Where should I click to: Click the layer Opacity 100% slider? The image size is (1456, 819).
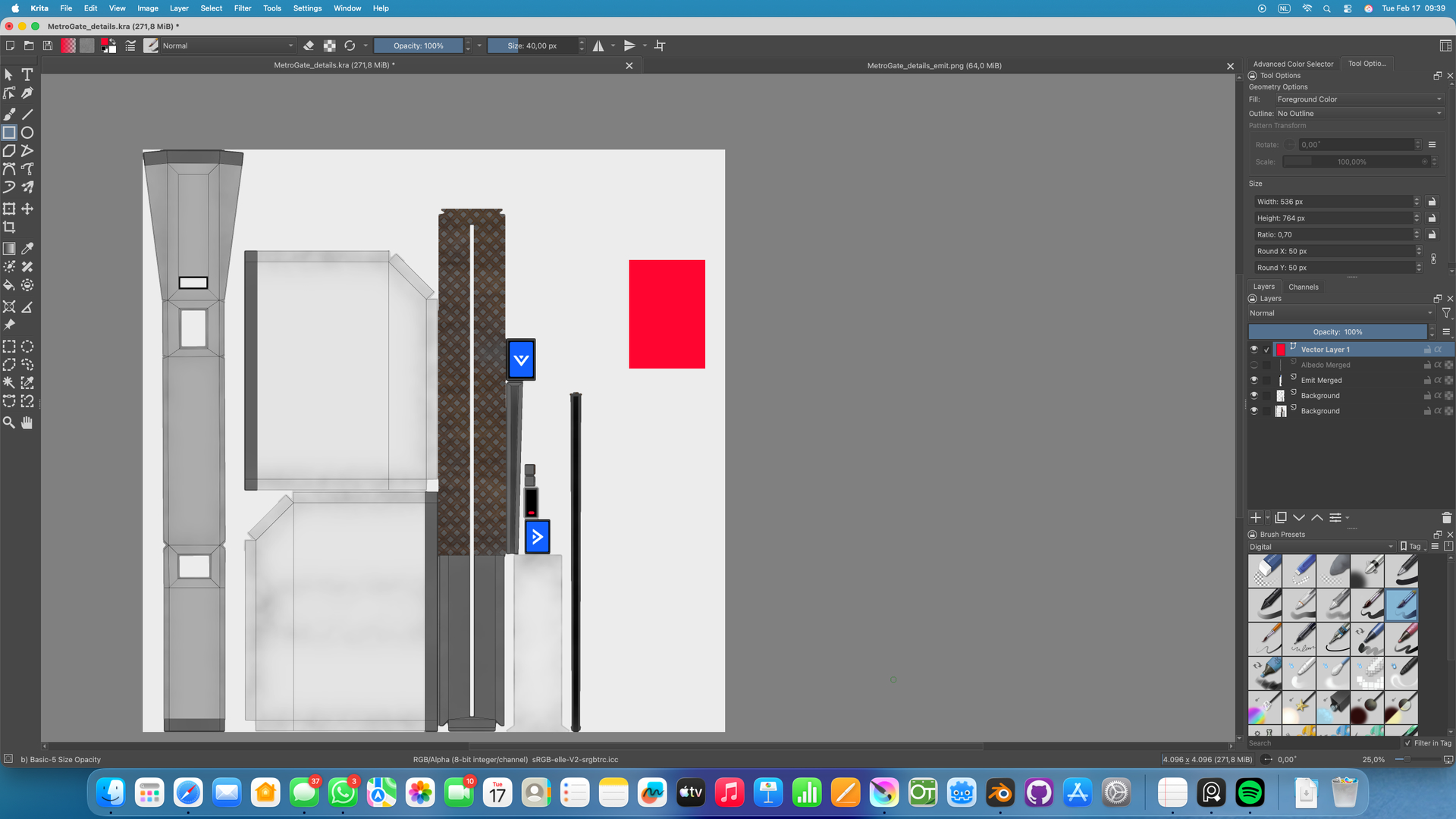pos(1337,332)
